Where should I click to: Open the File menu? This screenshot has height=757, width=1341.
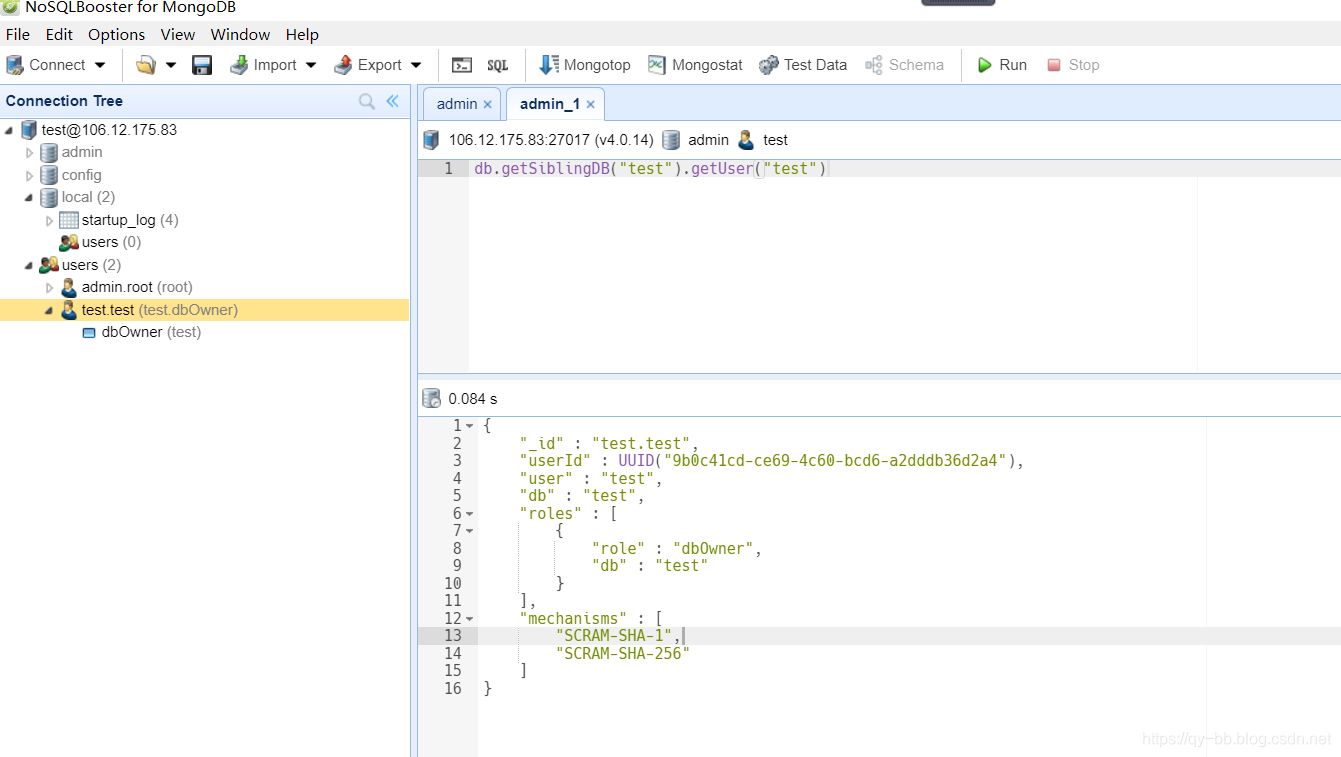coord(18,34)
